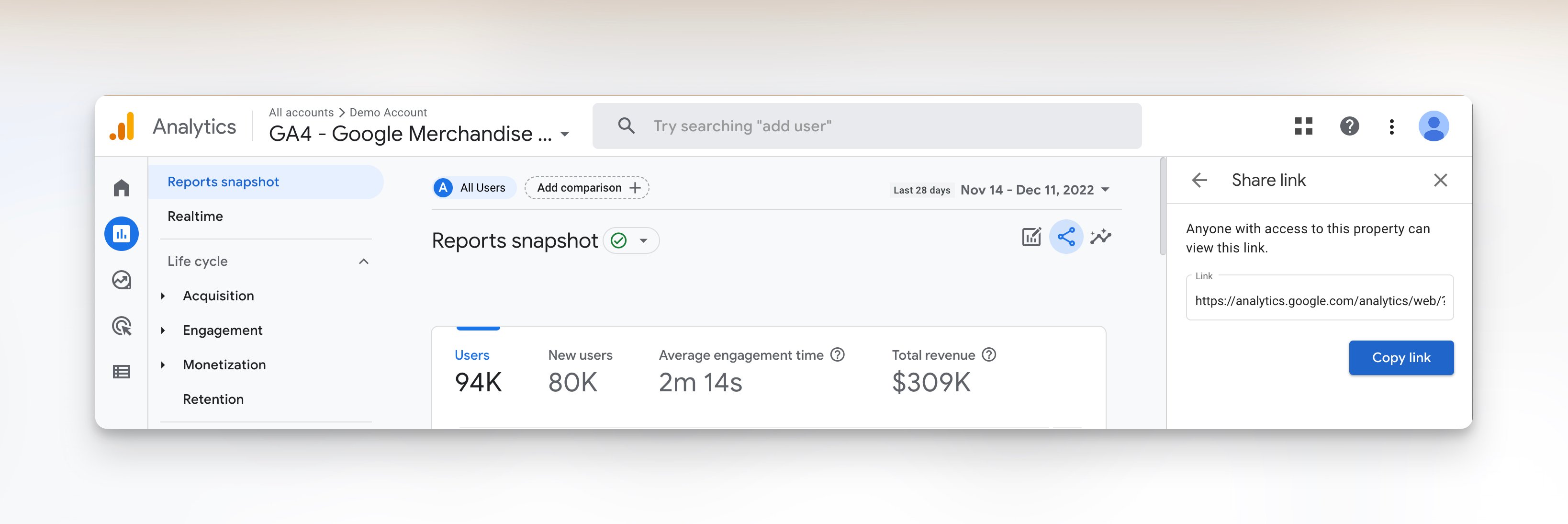The image size is (1568, 524).
Task: Click the Google Analytics logo
Action: click(122, 126)
